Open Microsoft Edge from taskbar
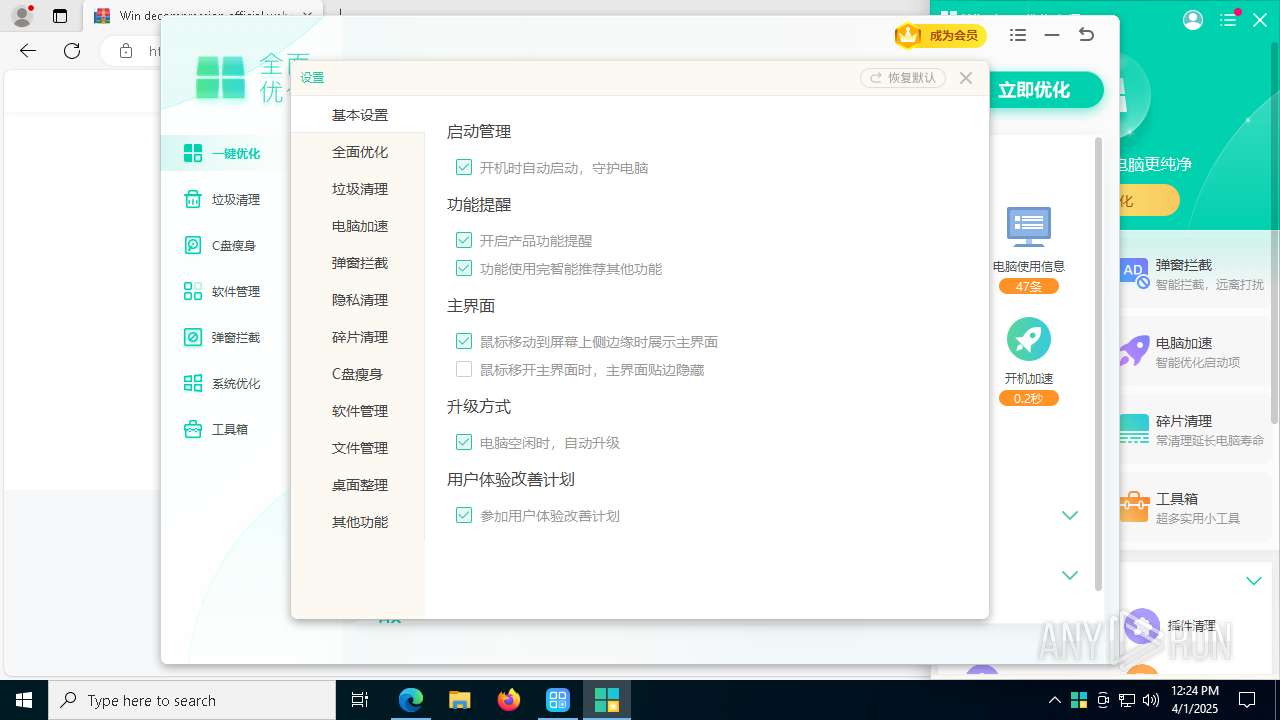Image resolution: width=1280 pixels, height=720 pixels. click(411, 700)
